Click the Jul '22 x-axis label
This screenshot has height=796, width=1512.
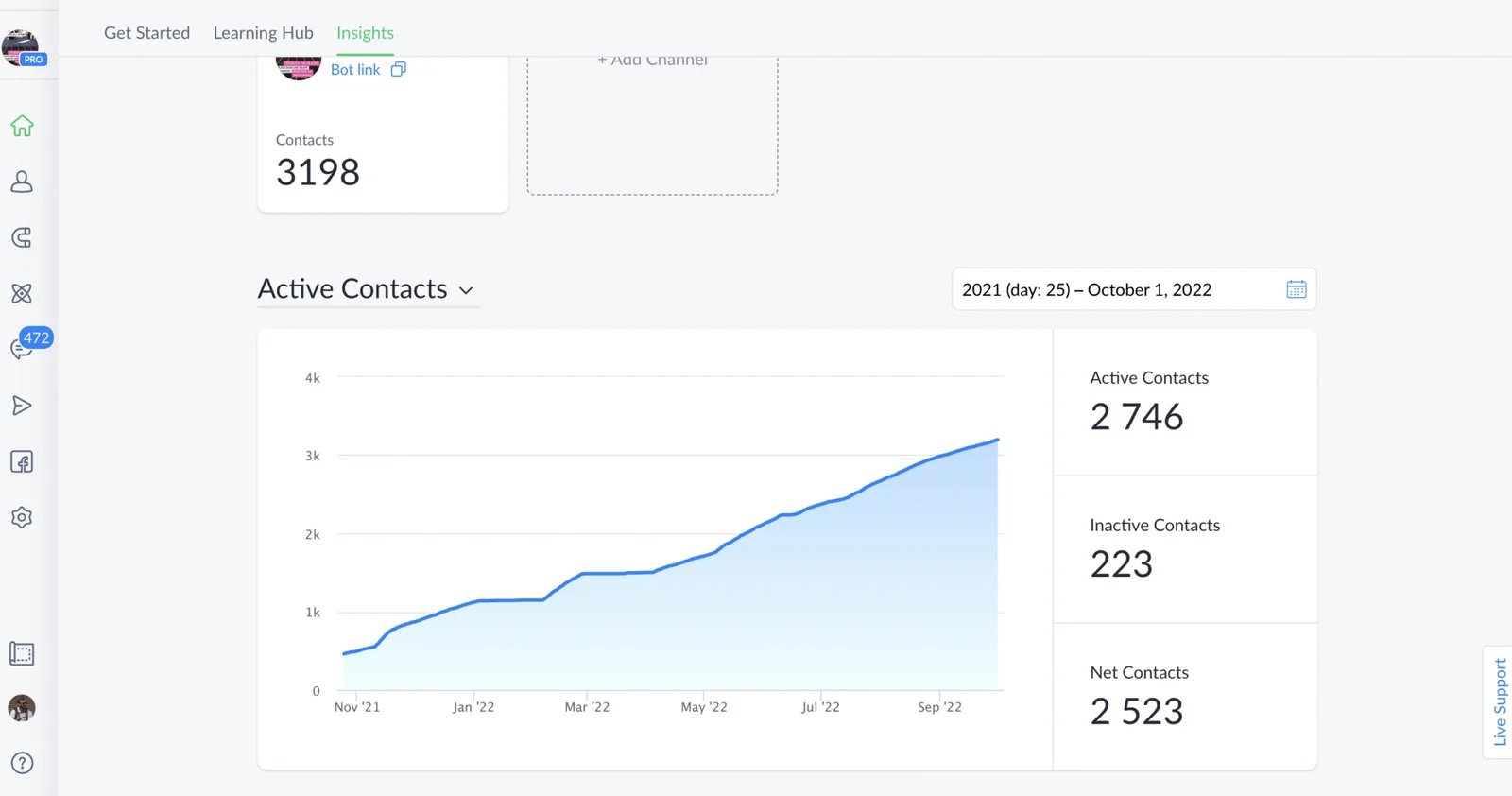(x=820, y=707)
